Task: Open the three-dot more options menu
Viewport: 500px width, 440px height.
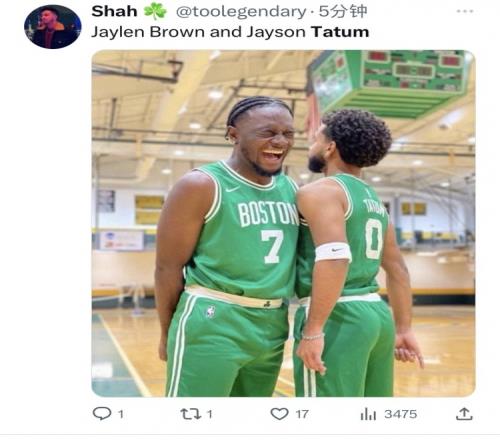Action: click(465, 11)
